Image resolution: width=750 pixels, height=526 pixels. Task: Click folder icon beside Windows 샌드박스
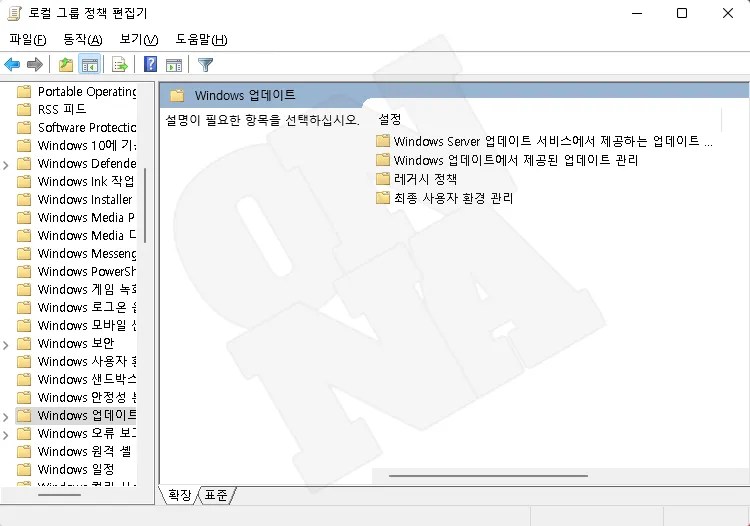coord(24,380)
